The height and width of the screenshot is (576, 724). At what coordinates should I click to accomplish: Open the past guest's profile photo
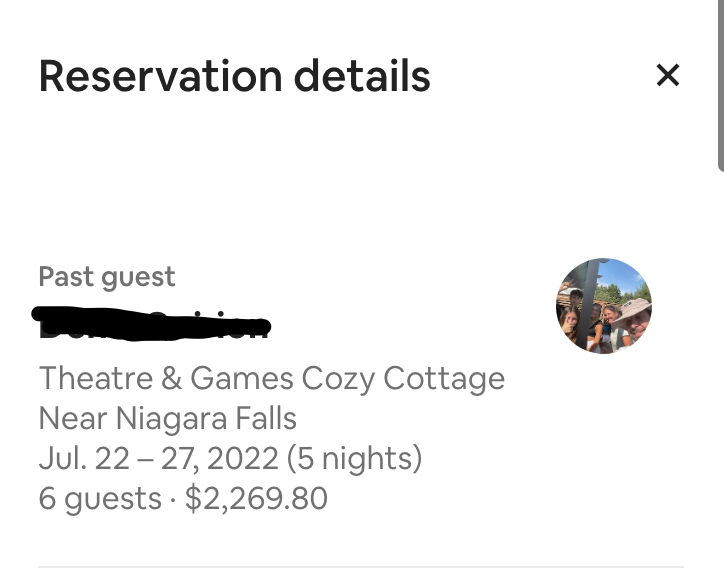tap(603, 306)
